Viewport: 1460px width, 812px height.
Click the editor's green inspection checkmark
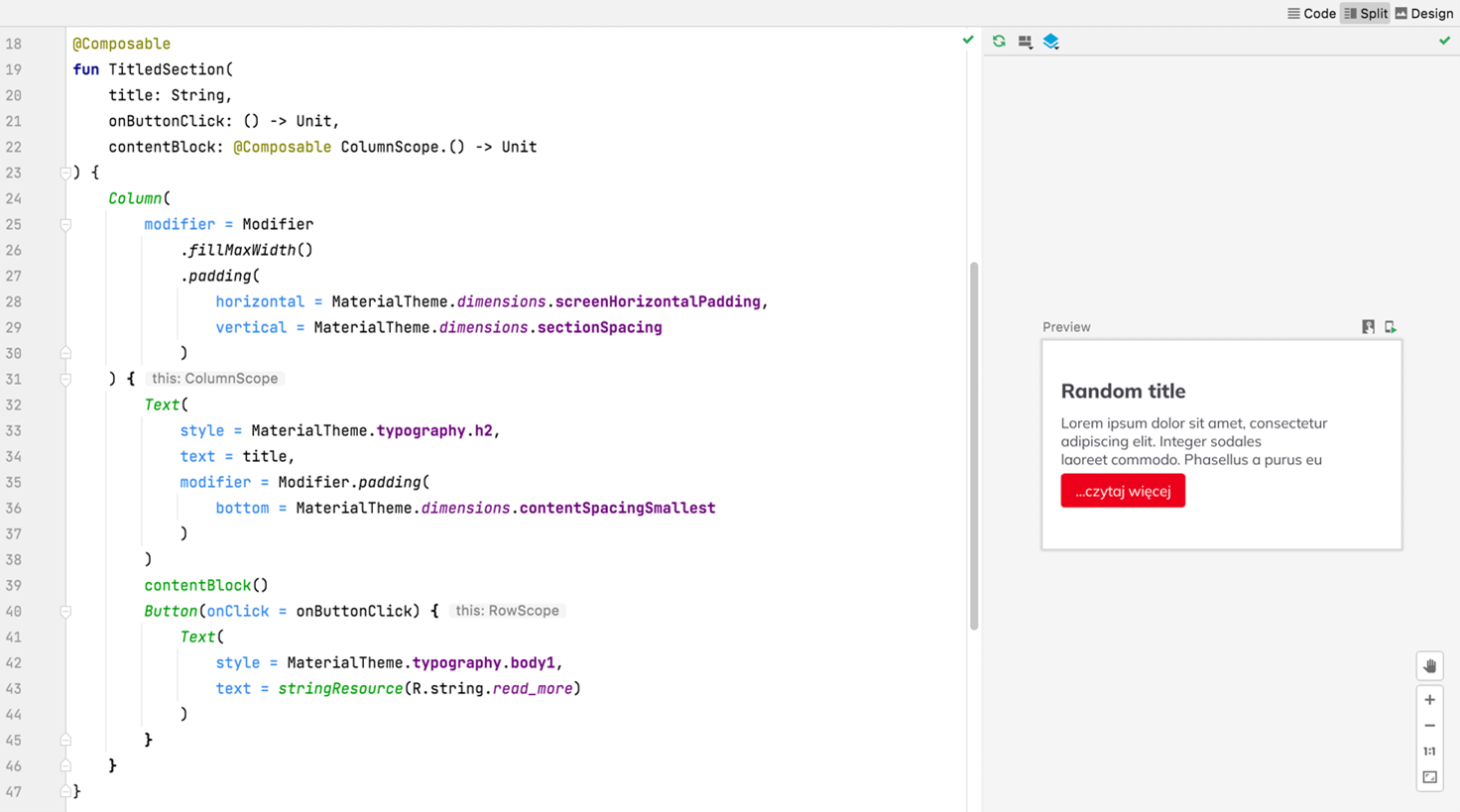coord(968,40)
